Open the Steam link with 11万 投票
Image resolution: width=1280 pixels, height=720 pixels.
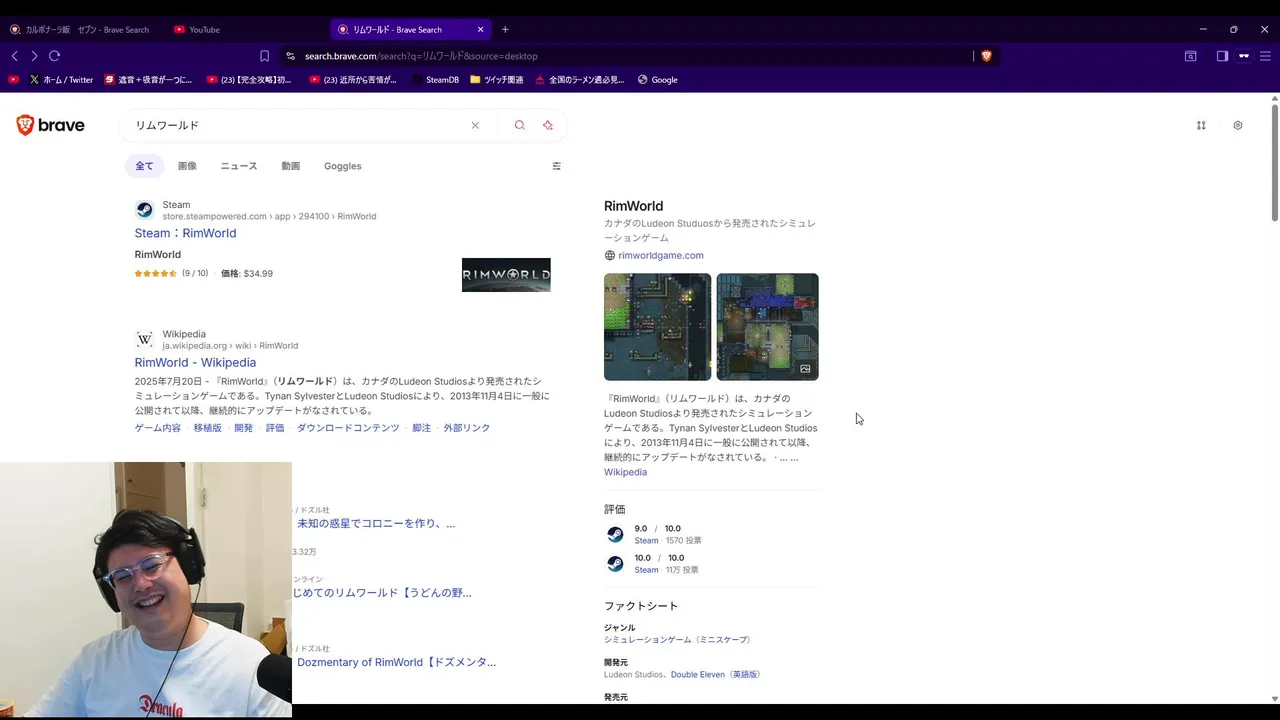pos(646,570)
